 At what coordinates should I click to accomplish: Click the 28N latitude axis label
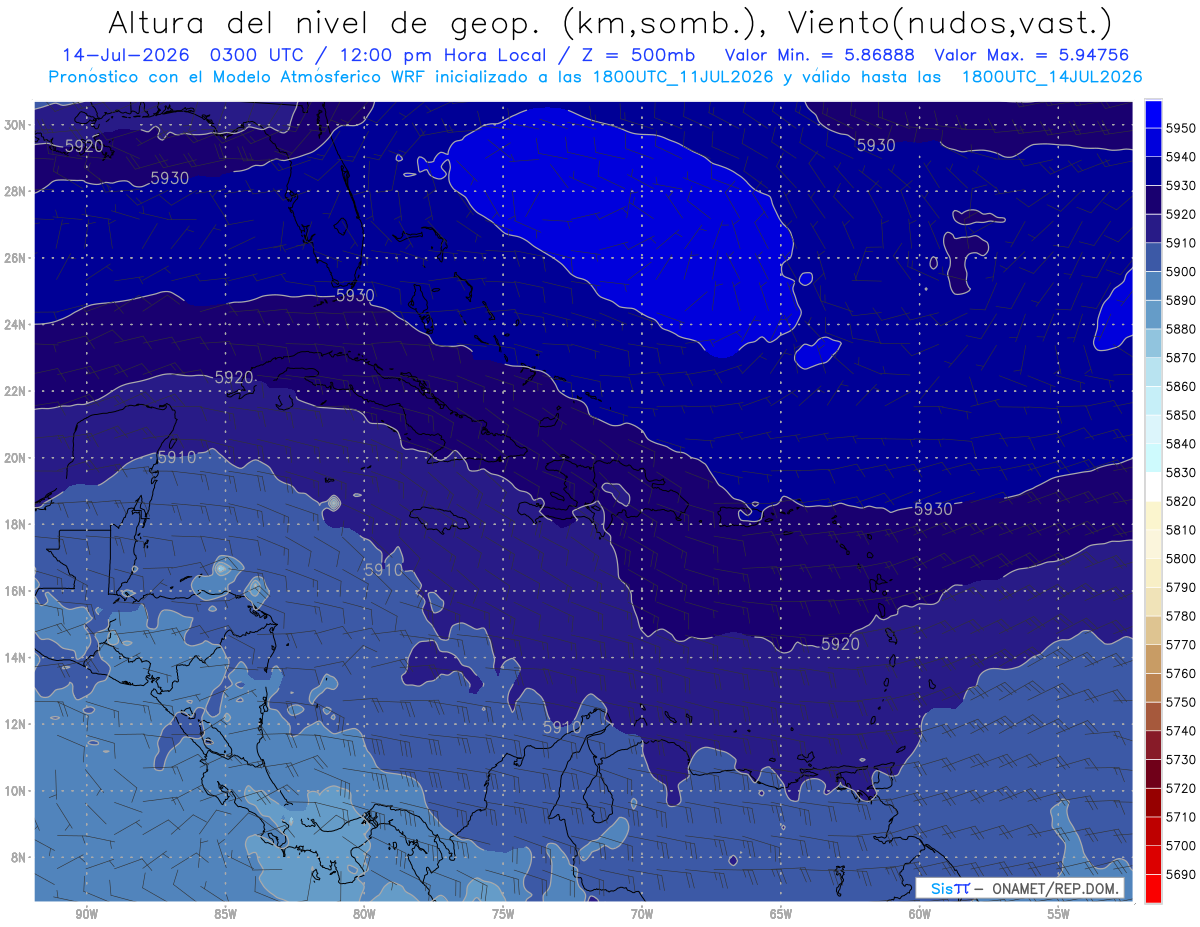pyautogui.click(x=16, y=191)
